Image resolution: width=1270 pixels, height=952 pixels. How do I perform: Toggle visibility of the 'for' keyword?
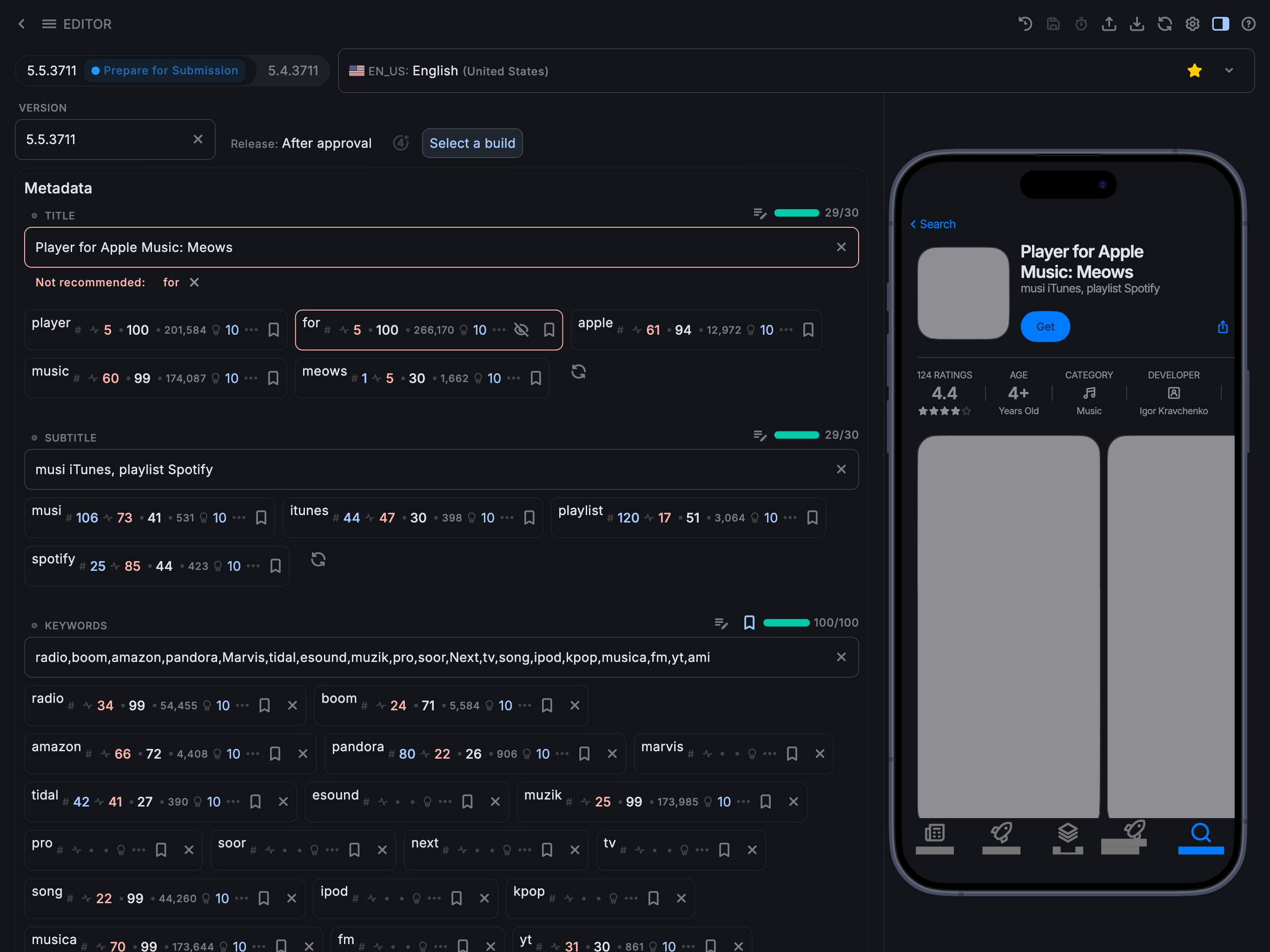pos(521,330)
